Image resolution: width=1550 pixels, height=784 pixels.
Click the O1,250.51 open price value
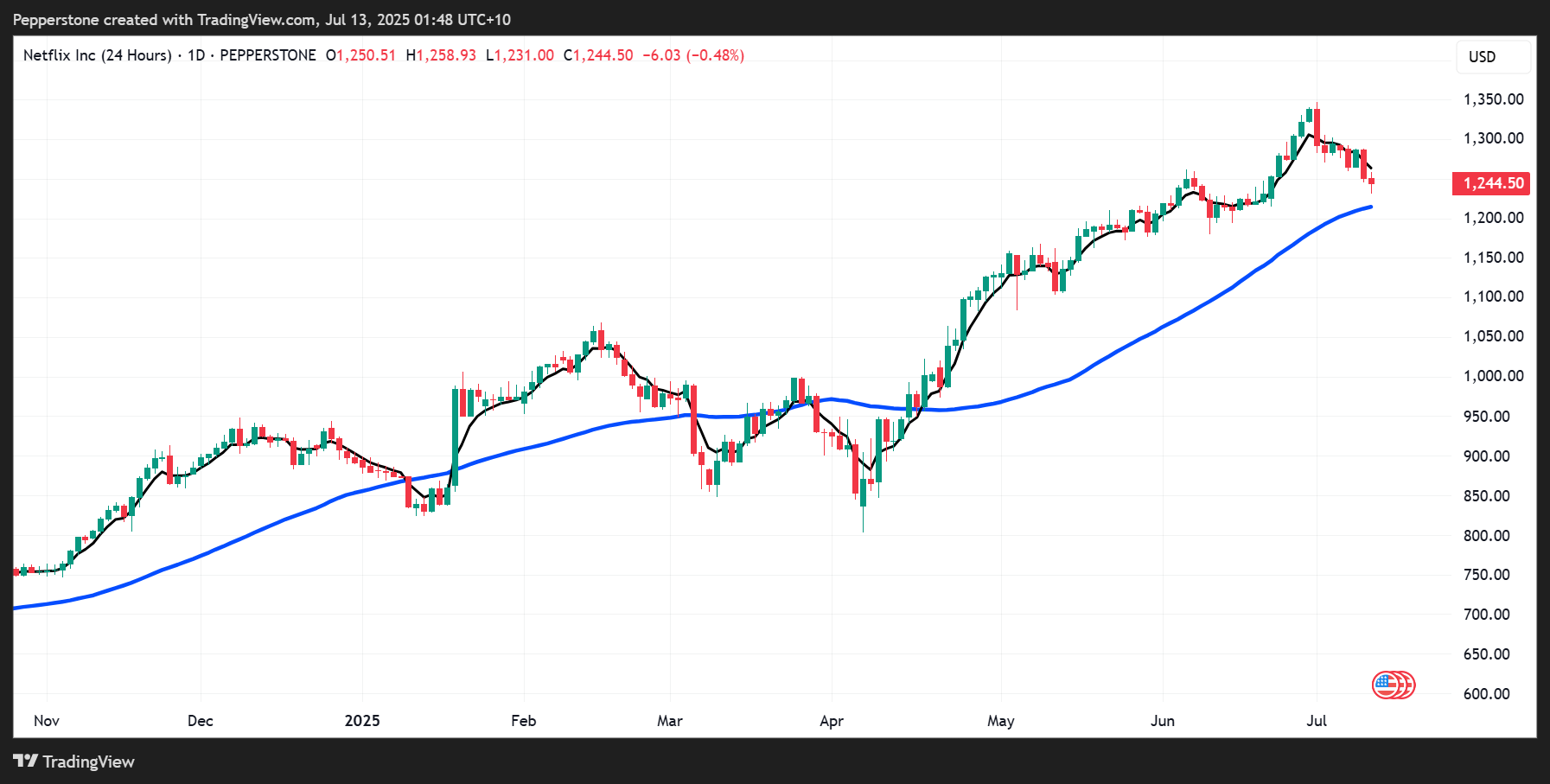[x=360, y=55]
